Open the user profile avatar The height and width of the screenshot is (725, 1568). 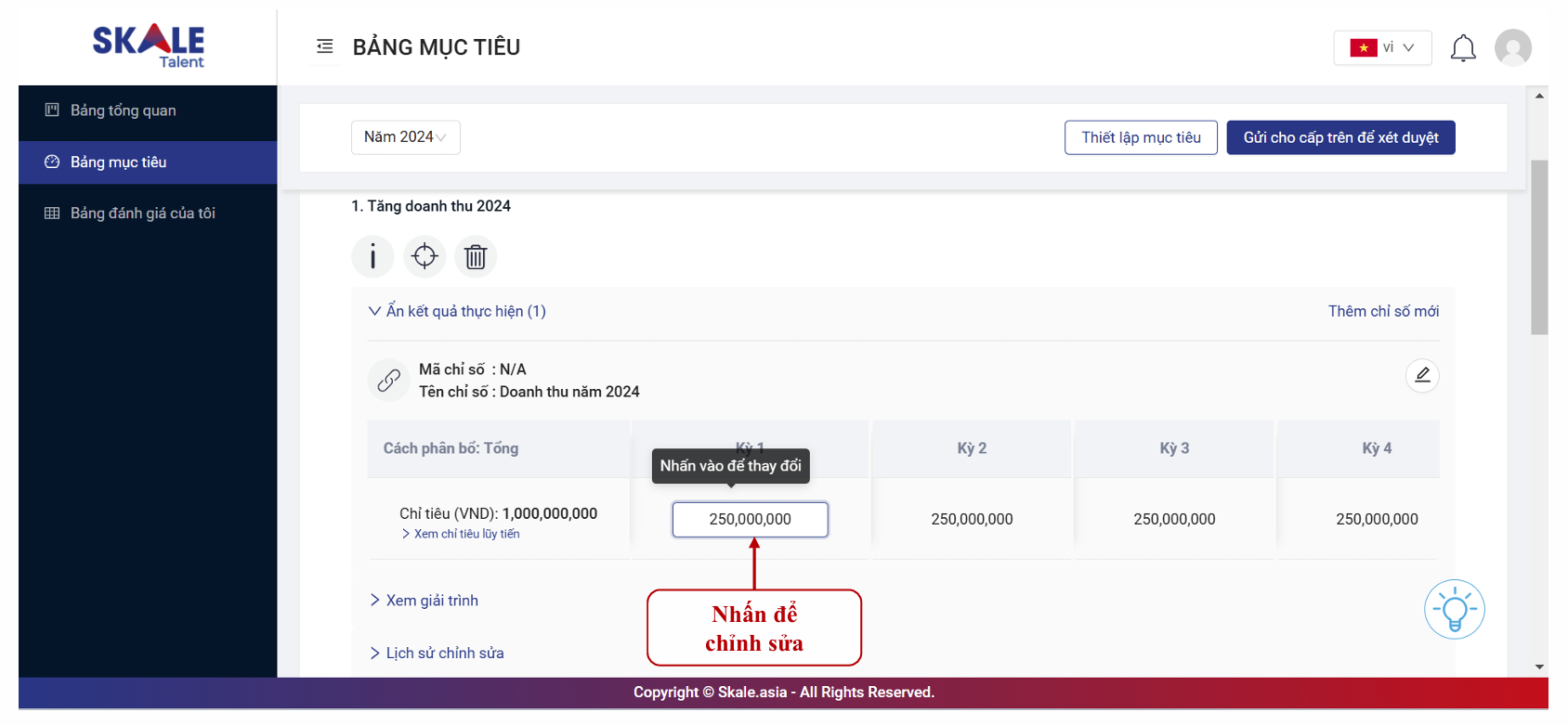(1512, 47)
